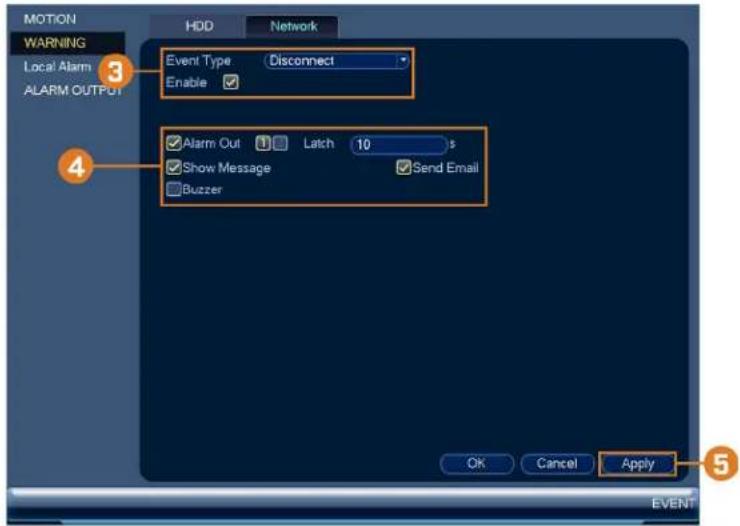Toggle the Send Email checkbox
The image size is (740, 526).
point(404,167)
